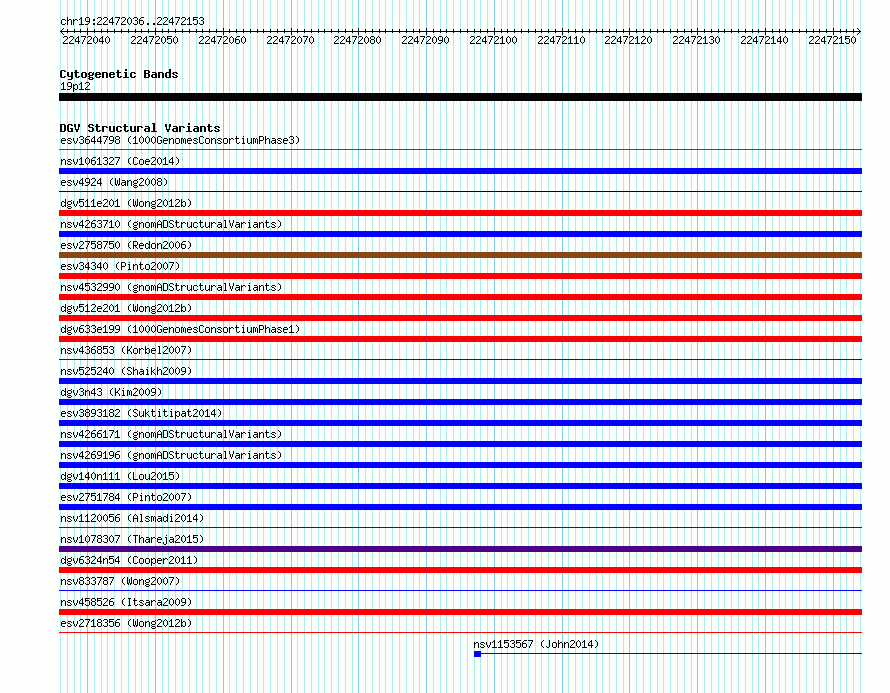Select the 19p12 band label
The height and width of the screenshot is (693, 890).
(75, 86)
